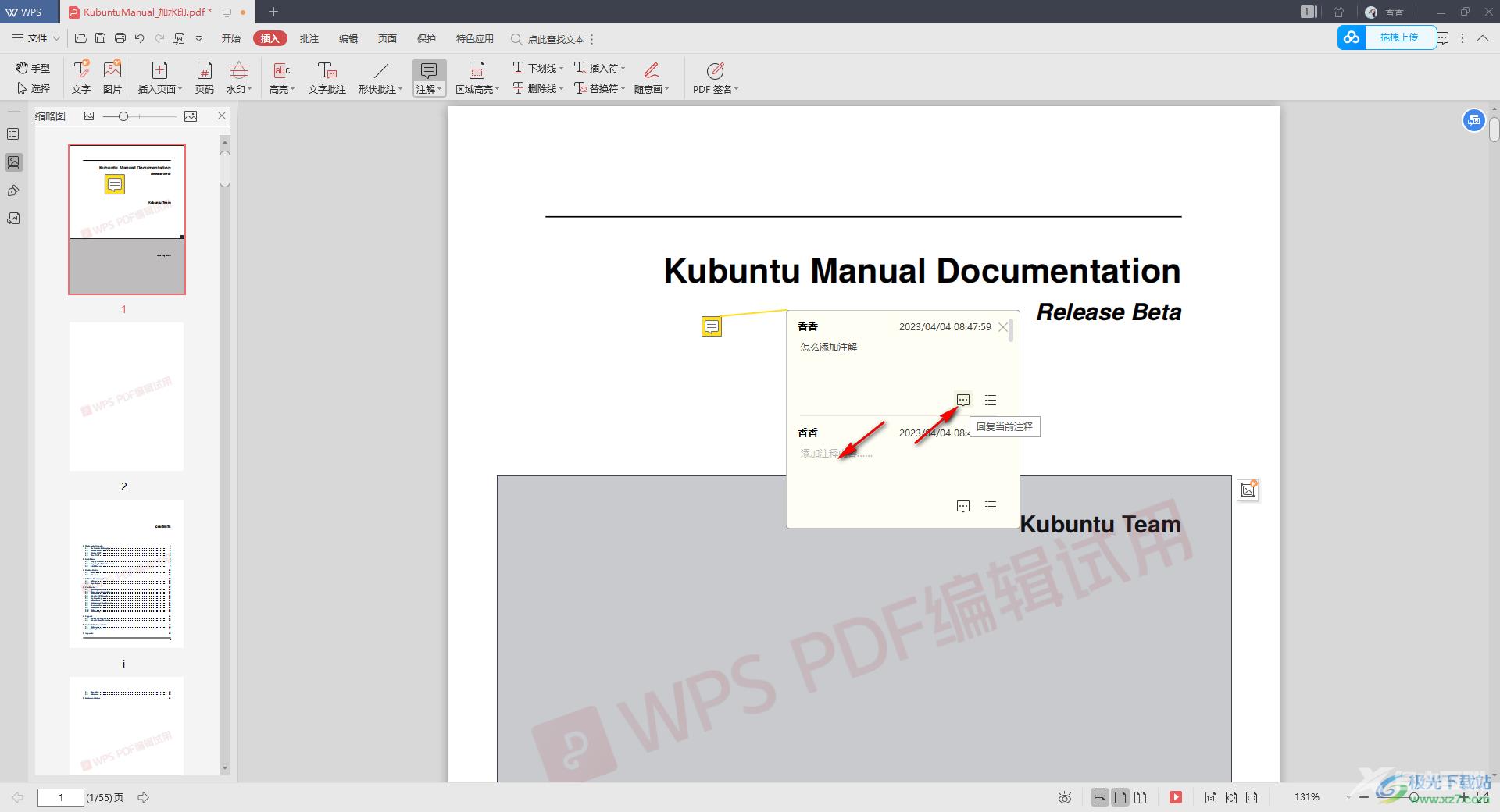Click the page number input field

[60, 797]
